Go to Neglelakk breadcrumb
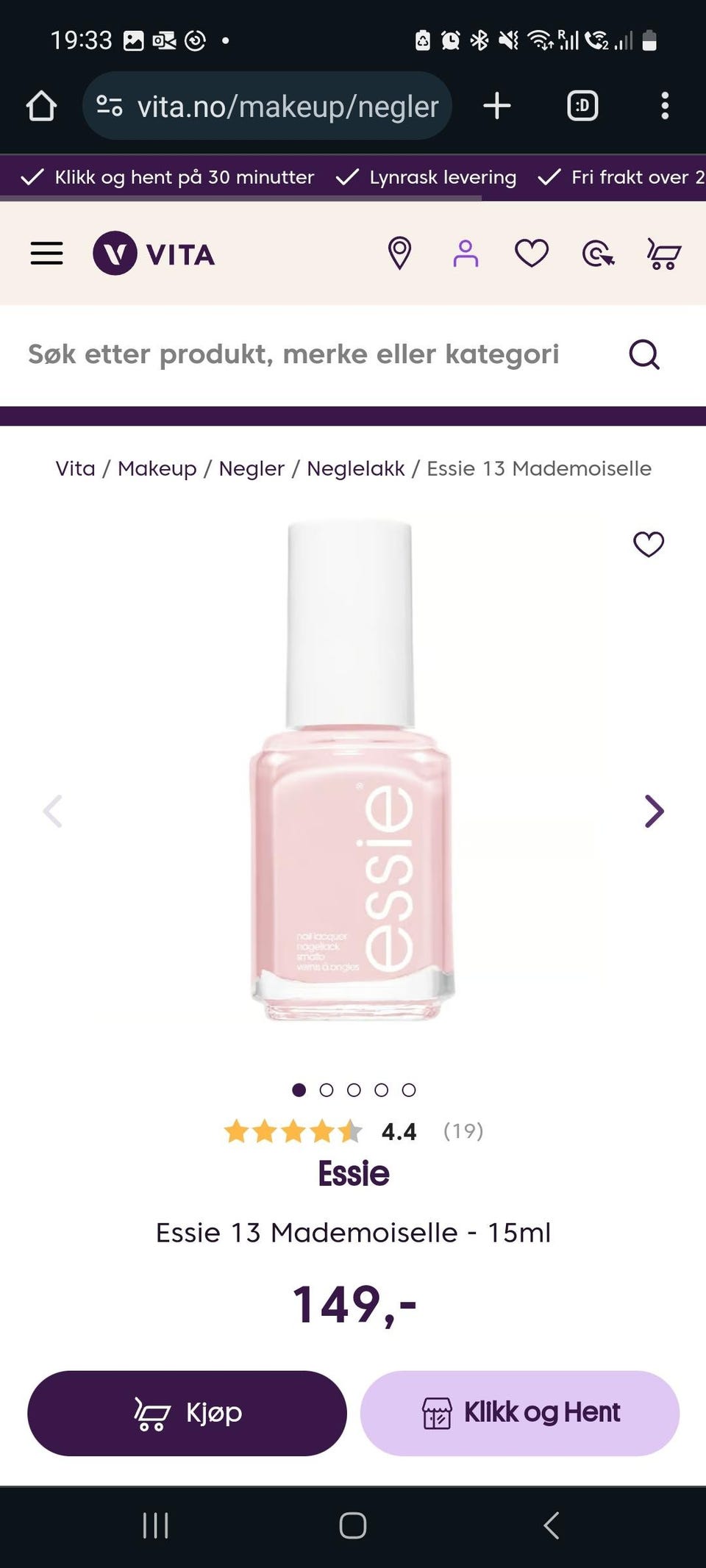 point(356,468)
